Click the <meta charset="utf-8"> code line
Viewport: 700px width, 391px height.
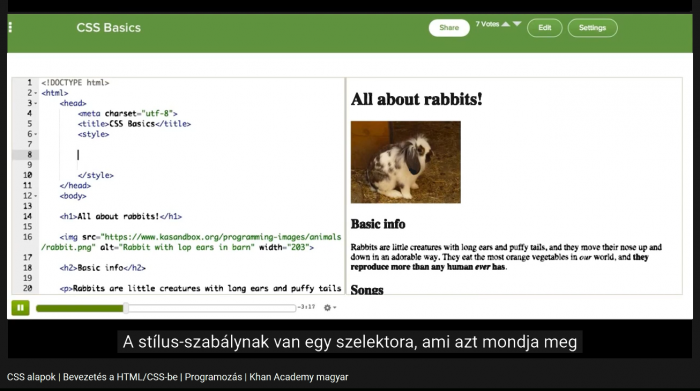point(128,113)
